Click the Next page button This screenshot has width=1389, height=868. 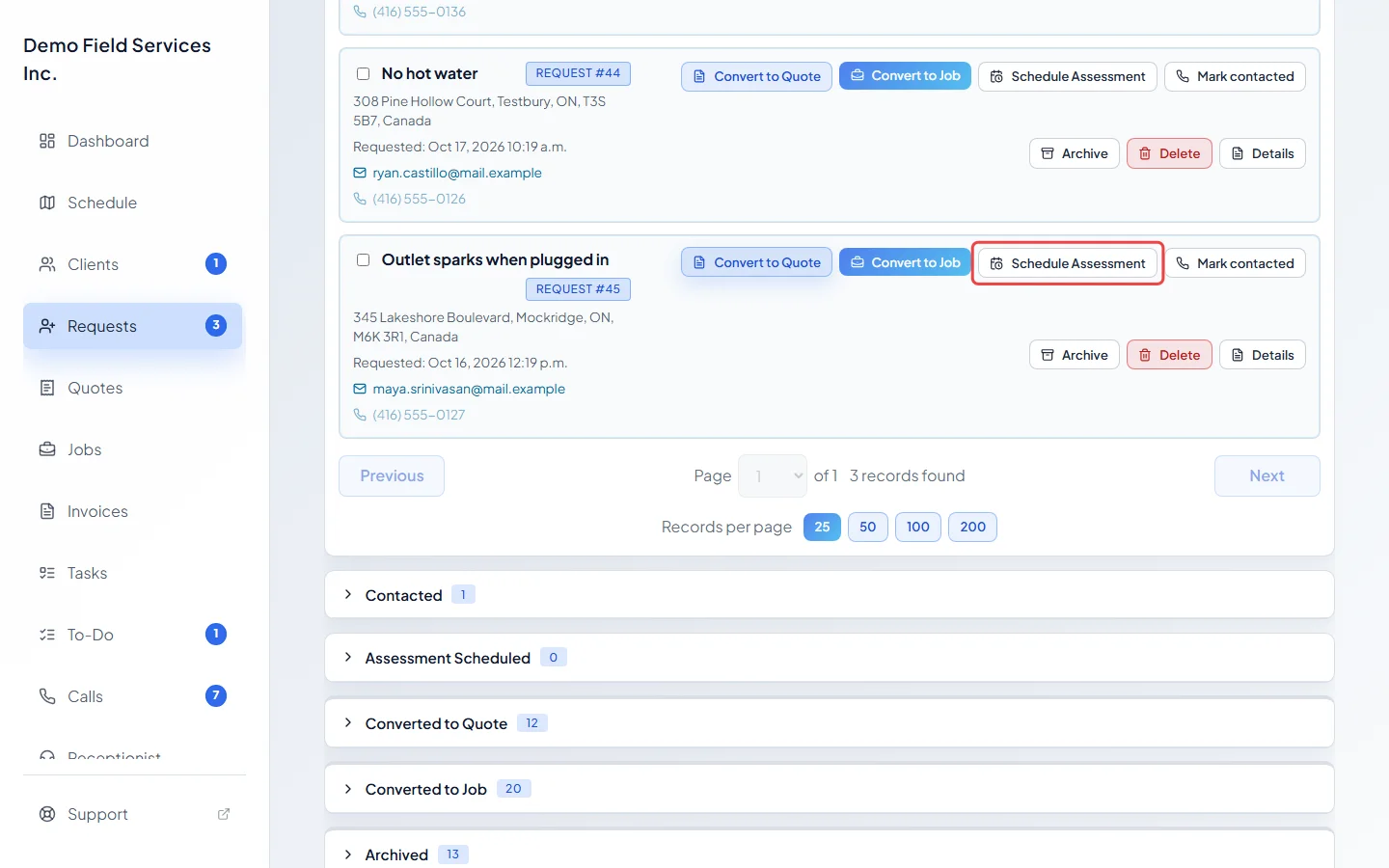[x=1266, y=475]
